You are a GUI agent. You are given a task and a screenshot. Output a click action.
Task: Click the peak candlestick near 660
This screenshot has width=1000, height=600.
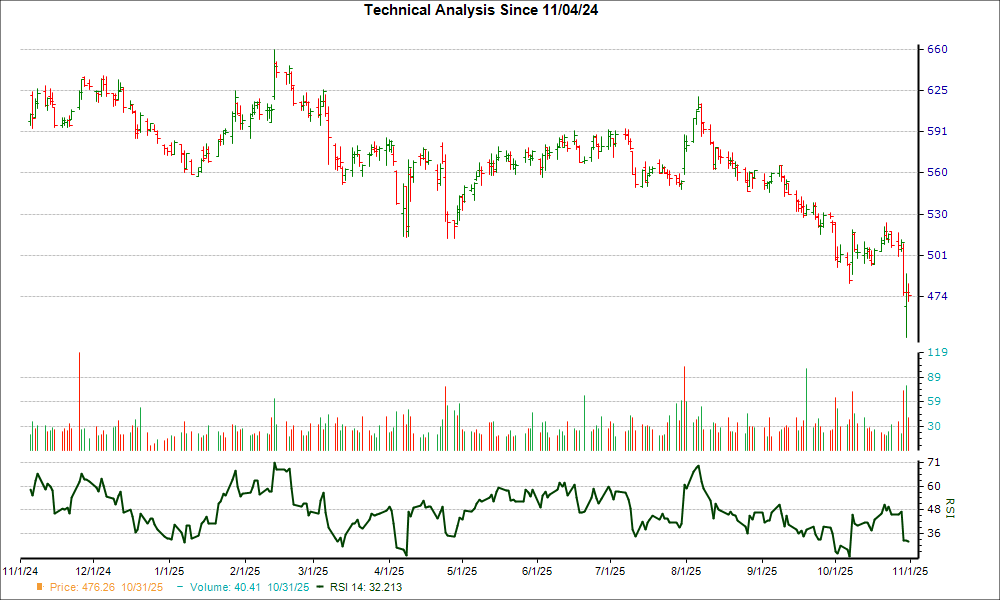tap(272, 60)
